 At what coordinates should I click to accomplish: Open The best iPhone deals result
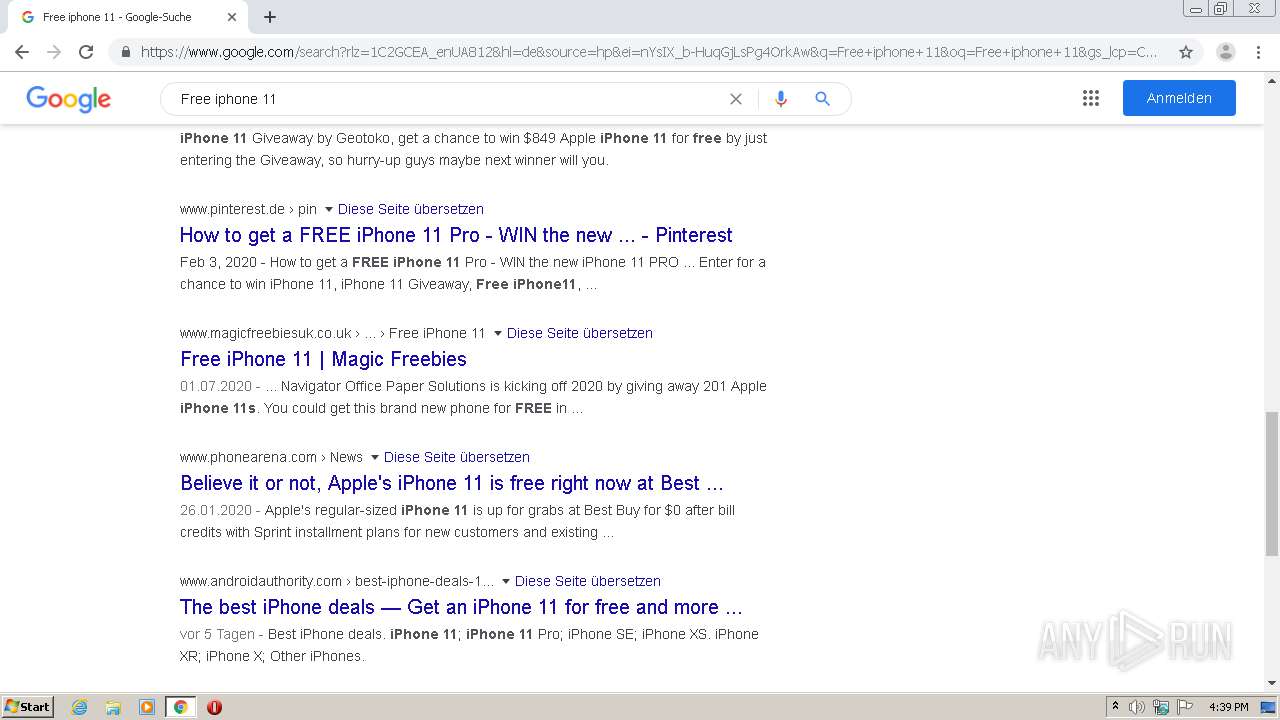point(461,607)
